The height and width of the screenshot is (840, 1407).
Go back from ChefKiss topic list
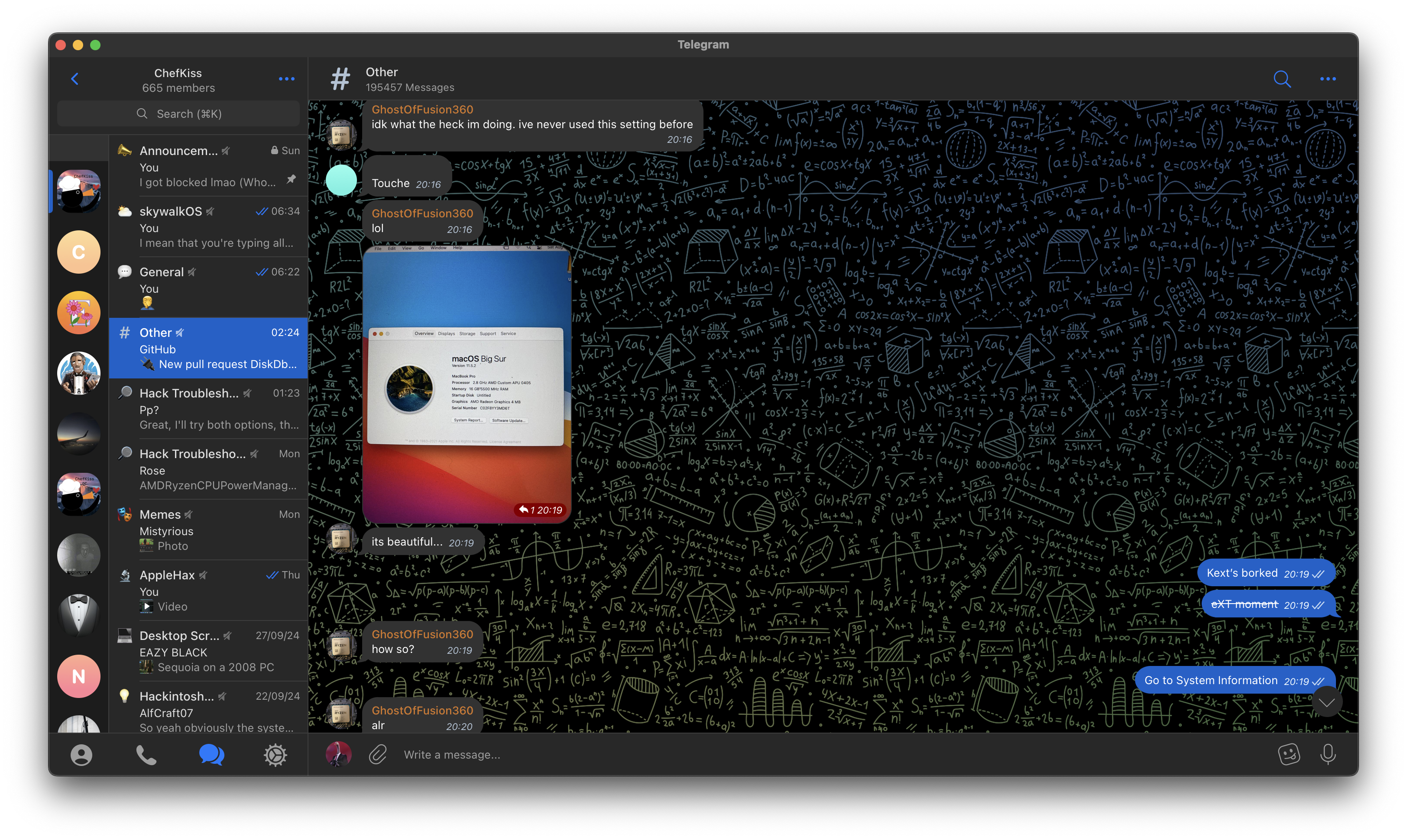75,79
